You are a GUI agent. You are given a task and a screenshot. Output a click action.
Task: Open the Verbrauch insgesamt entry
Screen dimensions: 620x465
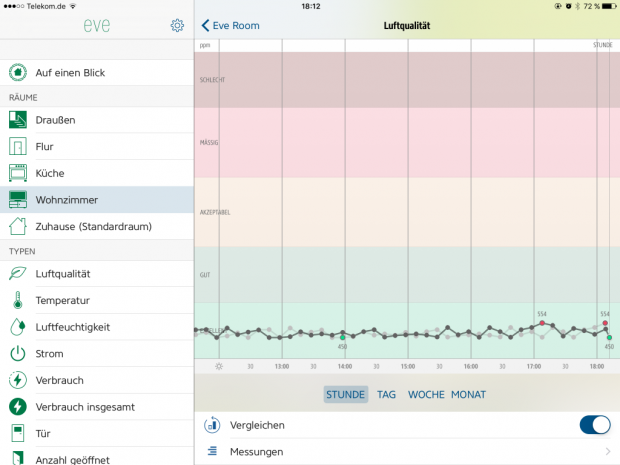[97, 406]
